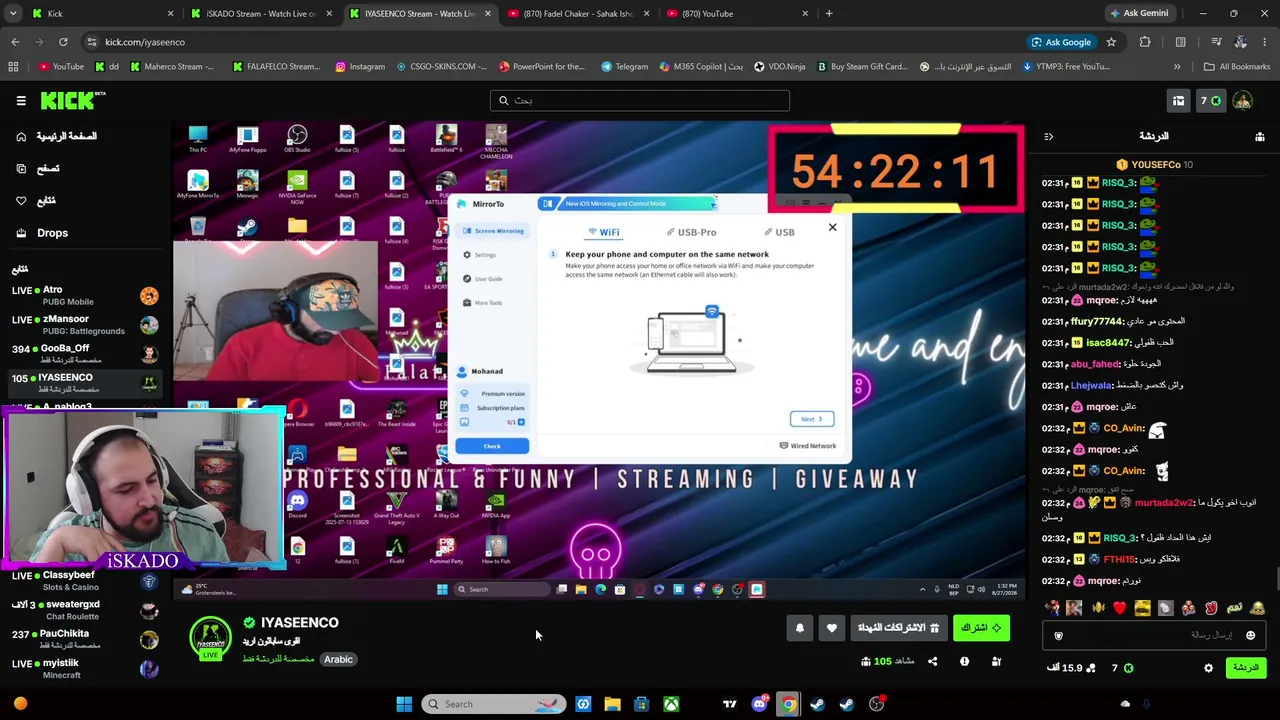
Task: Open Chrome media controls icon
Action: click(1216, 42)
